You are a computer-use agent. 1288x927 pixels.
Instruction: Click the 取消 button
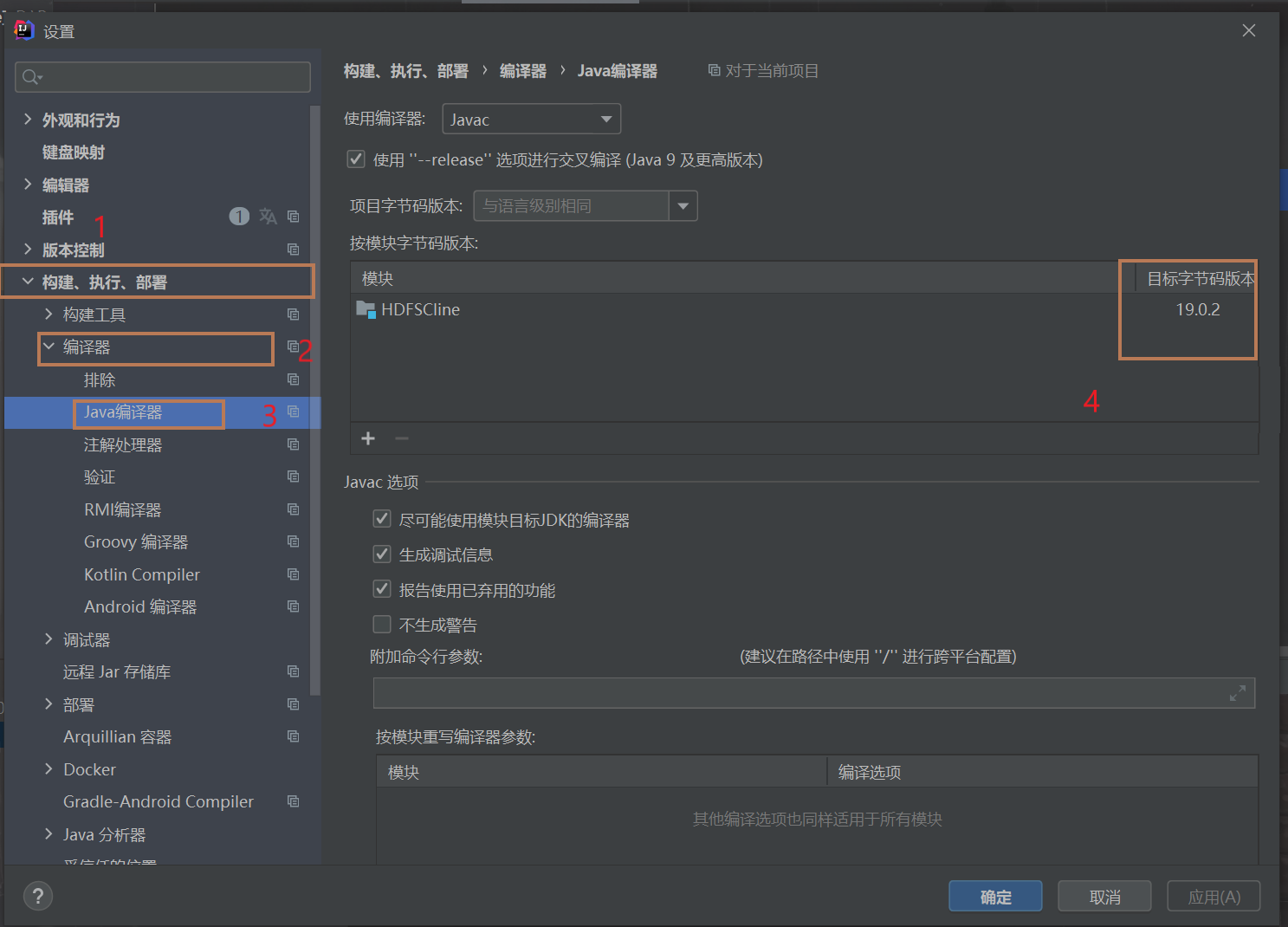tap(1104, 897)
